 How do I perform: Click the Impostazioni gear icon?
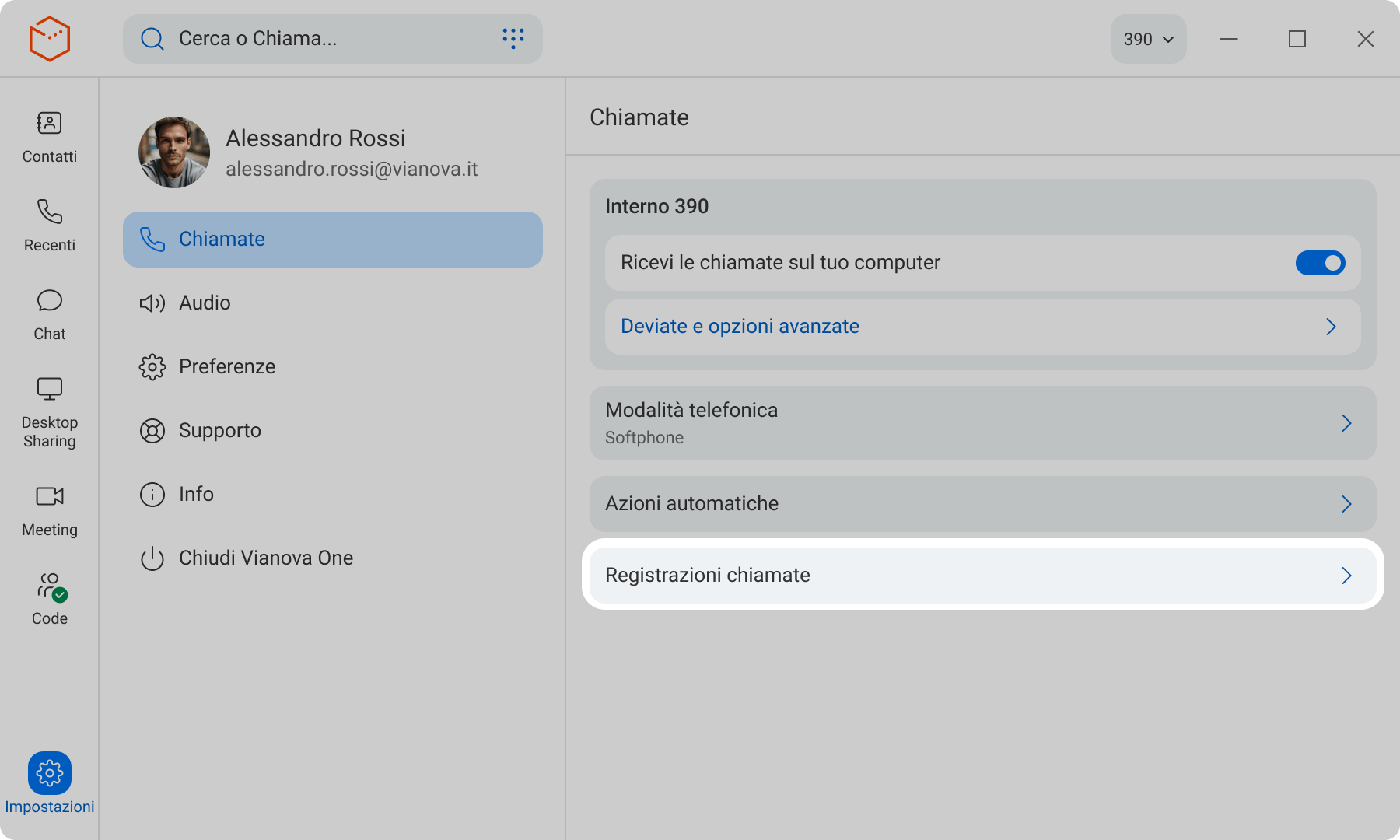coord(50,773)
